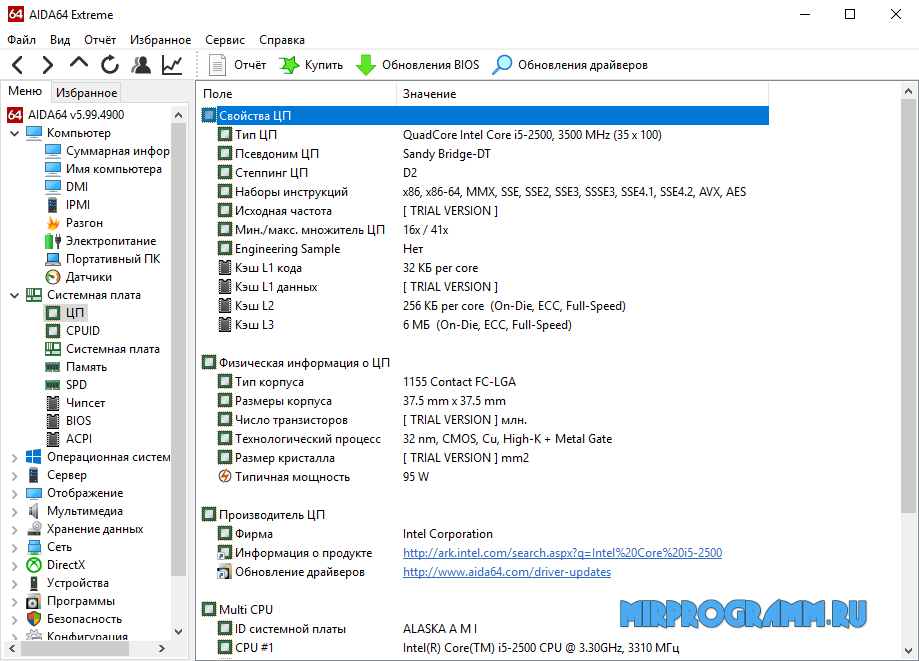Image resolution: width=919 pixels, height=661 pixels.
Task: Click the Поле column header
Action: pyautogui.click(x=298, y=94)
